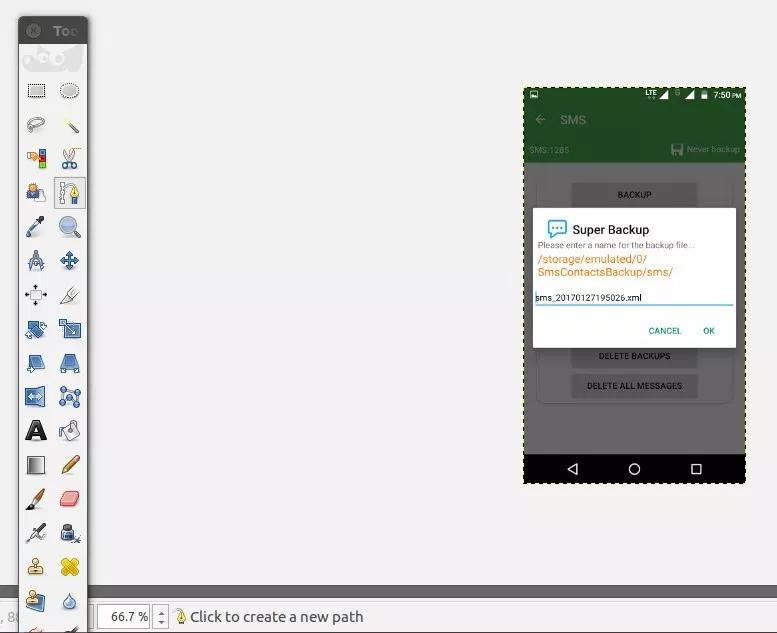Pick the Text tool

(36, 431)
